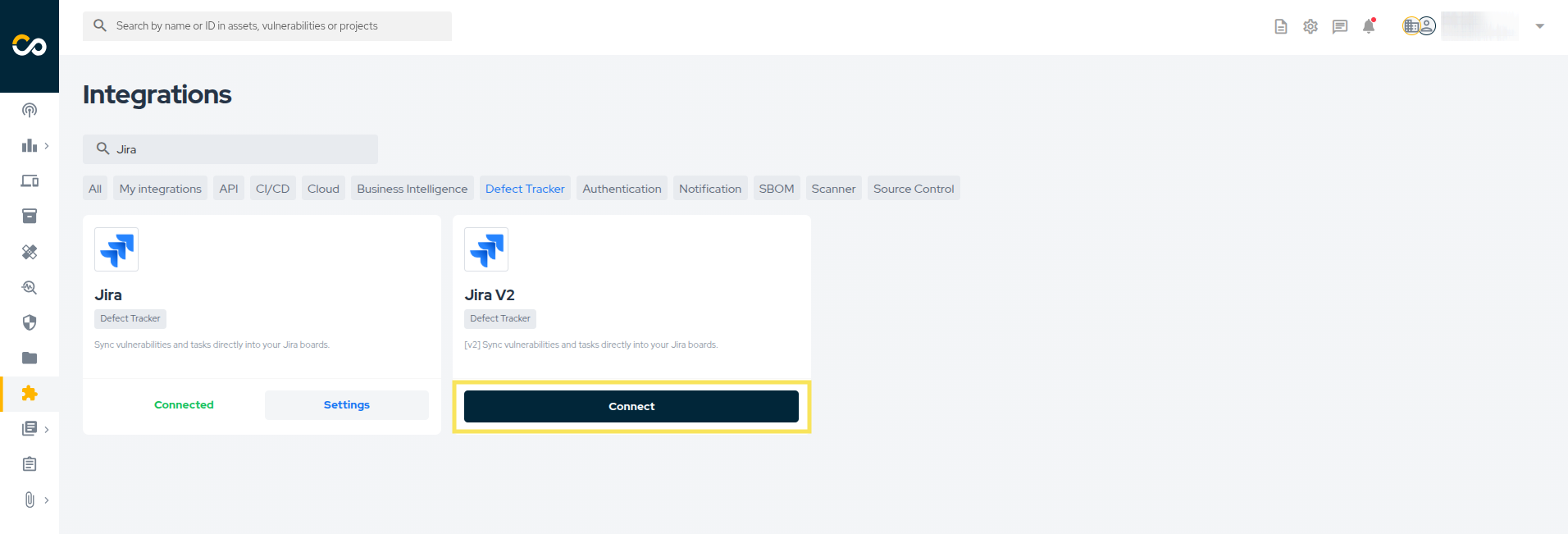Image resolution: width=1568 pixels, height=534 pixels.
Task: Switch to the My integrations filter
Action: point(161,189)
